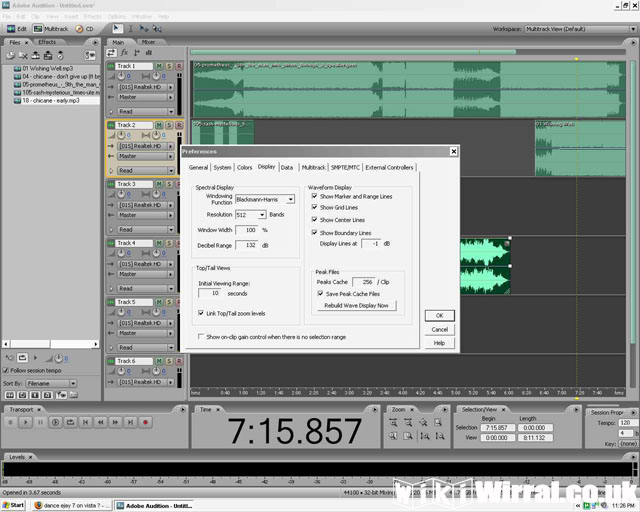Click Cancel in Preferences dialog

tap(440, 329)
